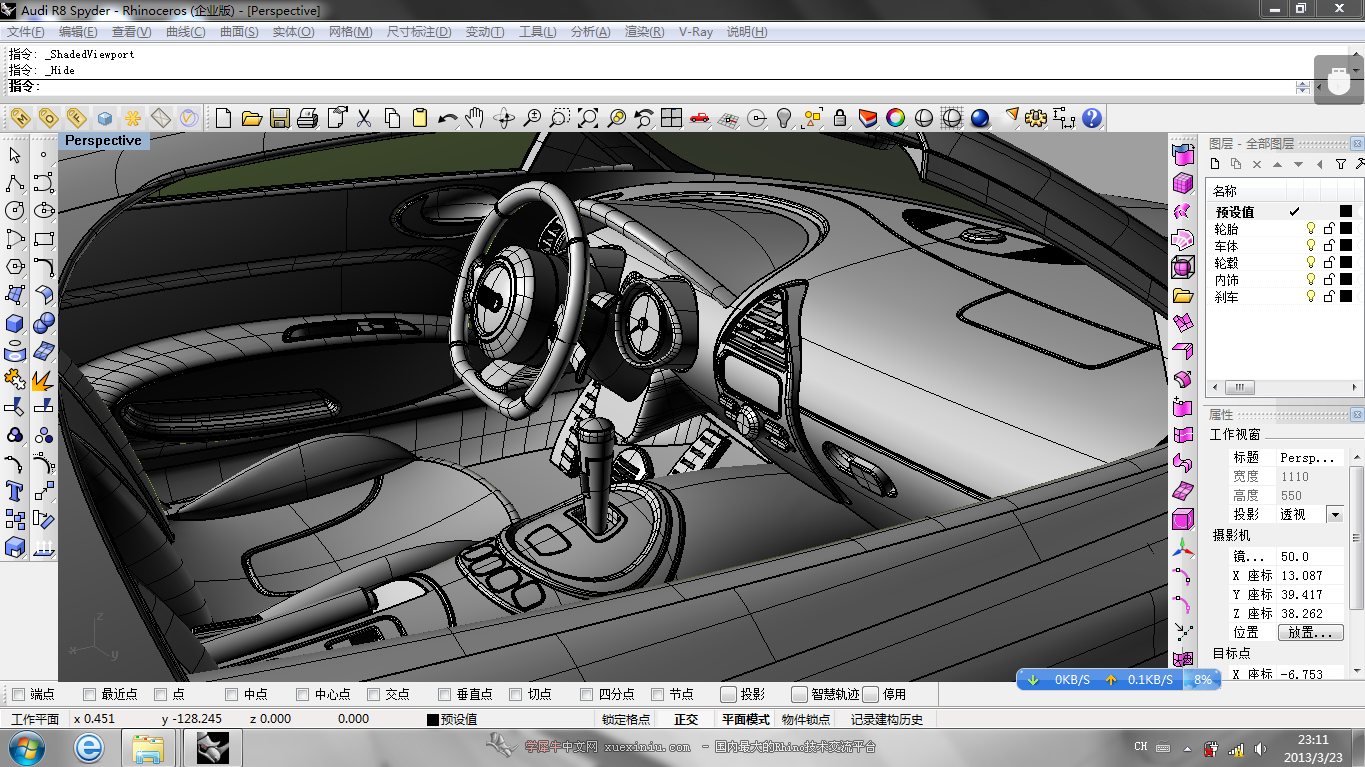Click the blue render sphere icon
Screen dimensions: 1365x767
tap(980, 118)
